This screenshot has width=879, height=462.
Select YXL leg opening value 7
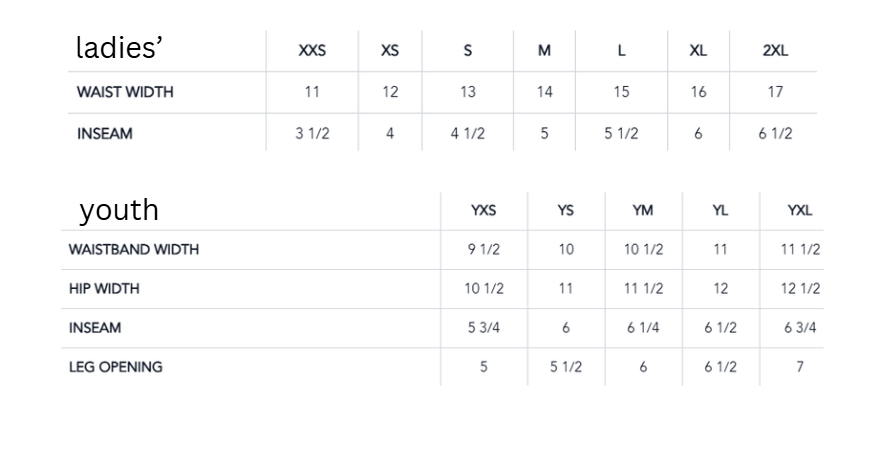tap(800, 367)
